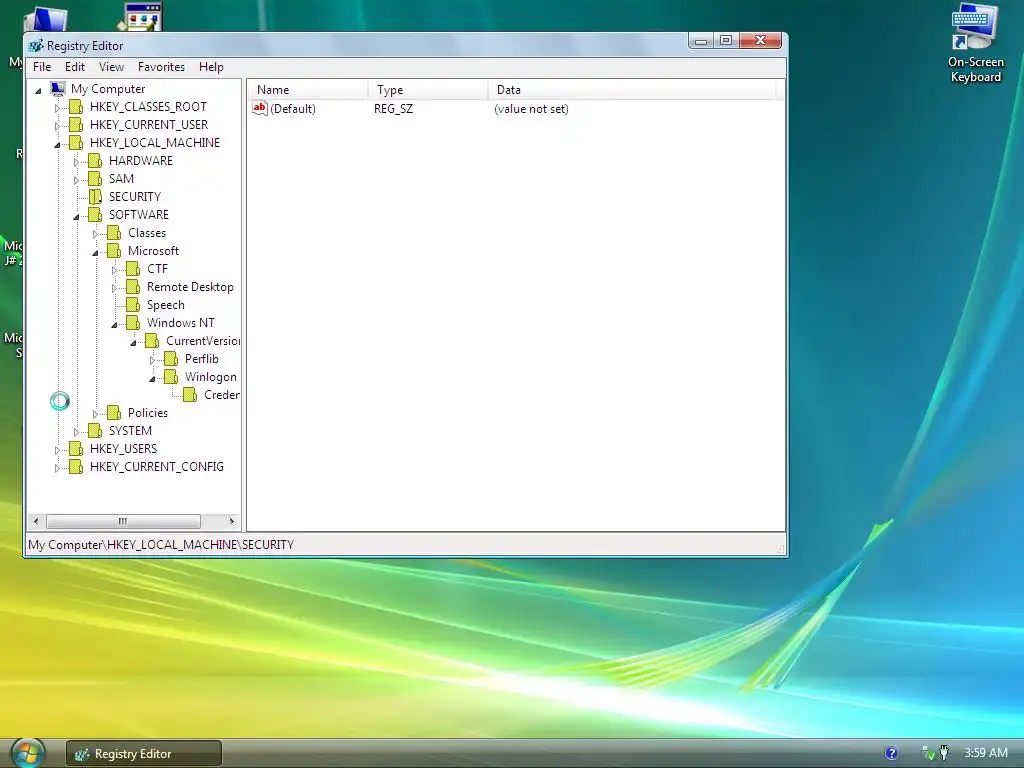The height and width of the screenshot is (768, 1024).
Task: Click the Remote Desktop folder icon
Action: pyautogui.click(x=133, y=287)
